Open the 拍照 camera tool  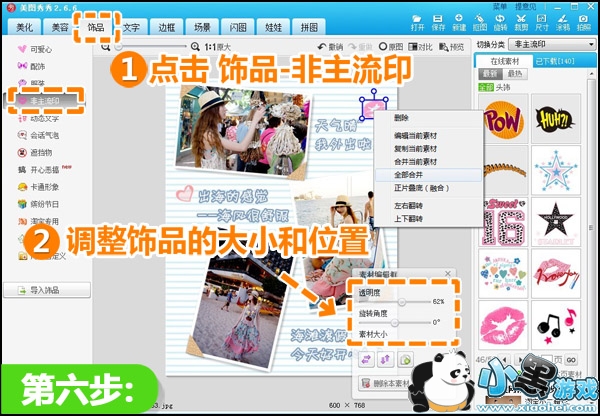(584, 22)
